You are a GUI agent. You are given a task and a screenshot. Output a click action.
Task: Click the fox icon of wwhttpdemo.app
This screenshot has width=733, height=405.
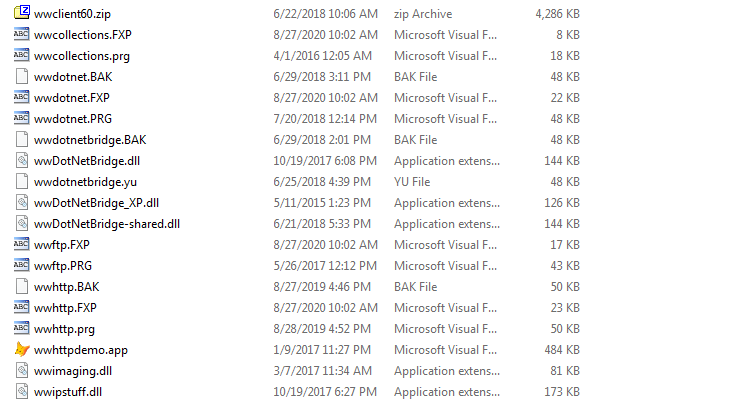coord(22,349)
